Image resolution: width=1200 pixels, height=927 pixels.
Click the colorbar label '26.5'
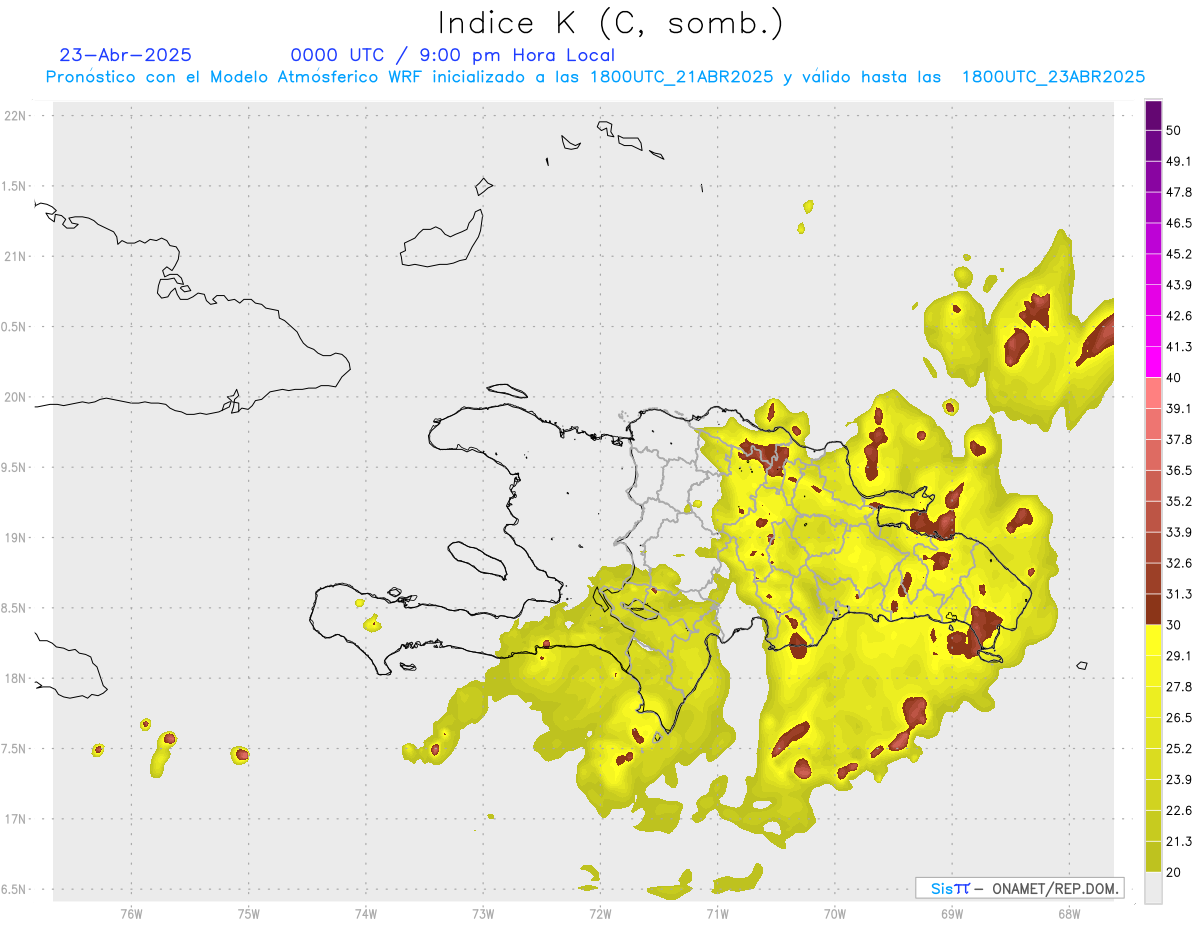1178,718
